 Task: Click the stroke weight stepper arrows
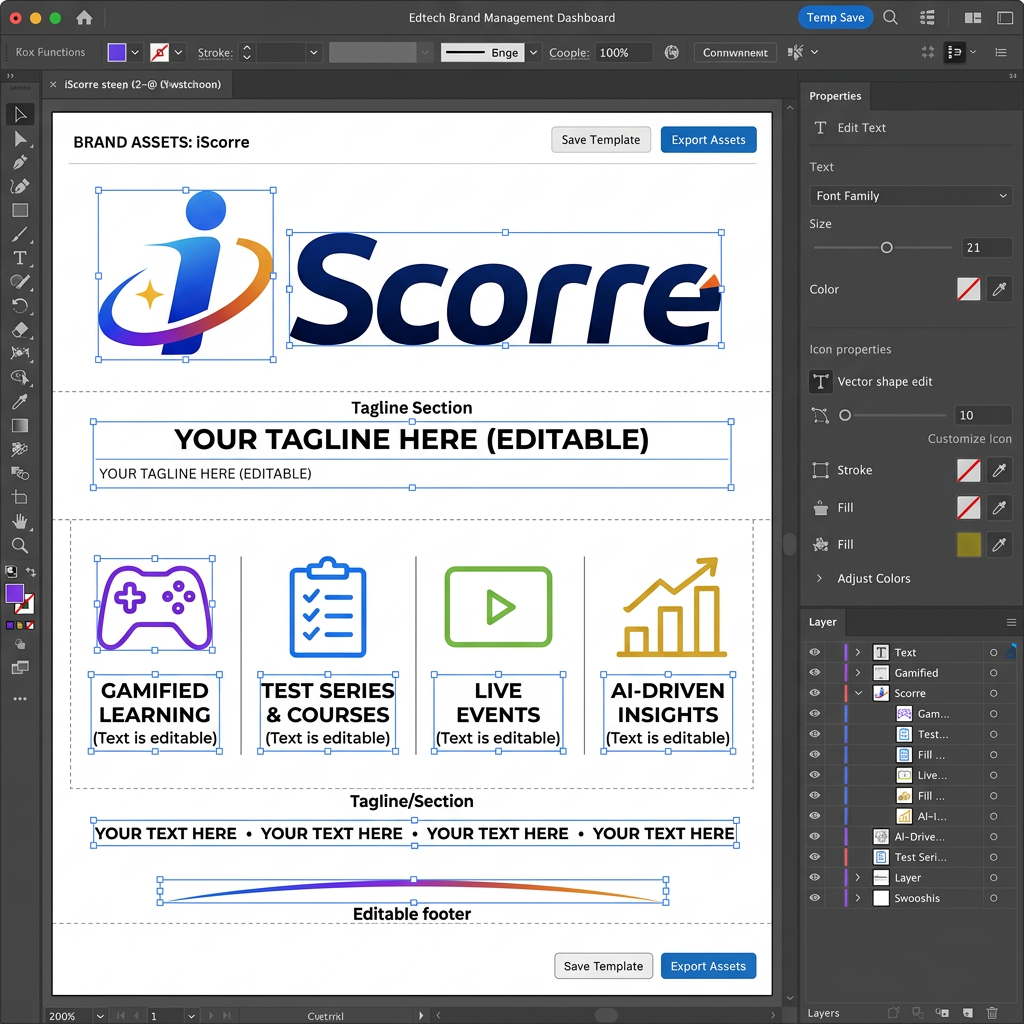247,52
